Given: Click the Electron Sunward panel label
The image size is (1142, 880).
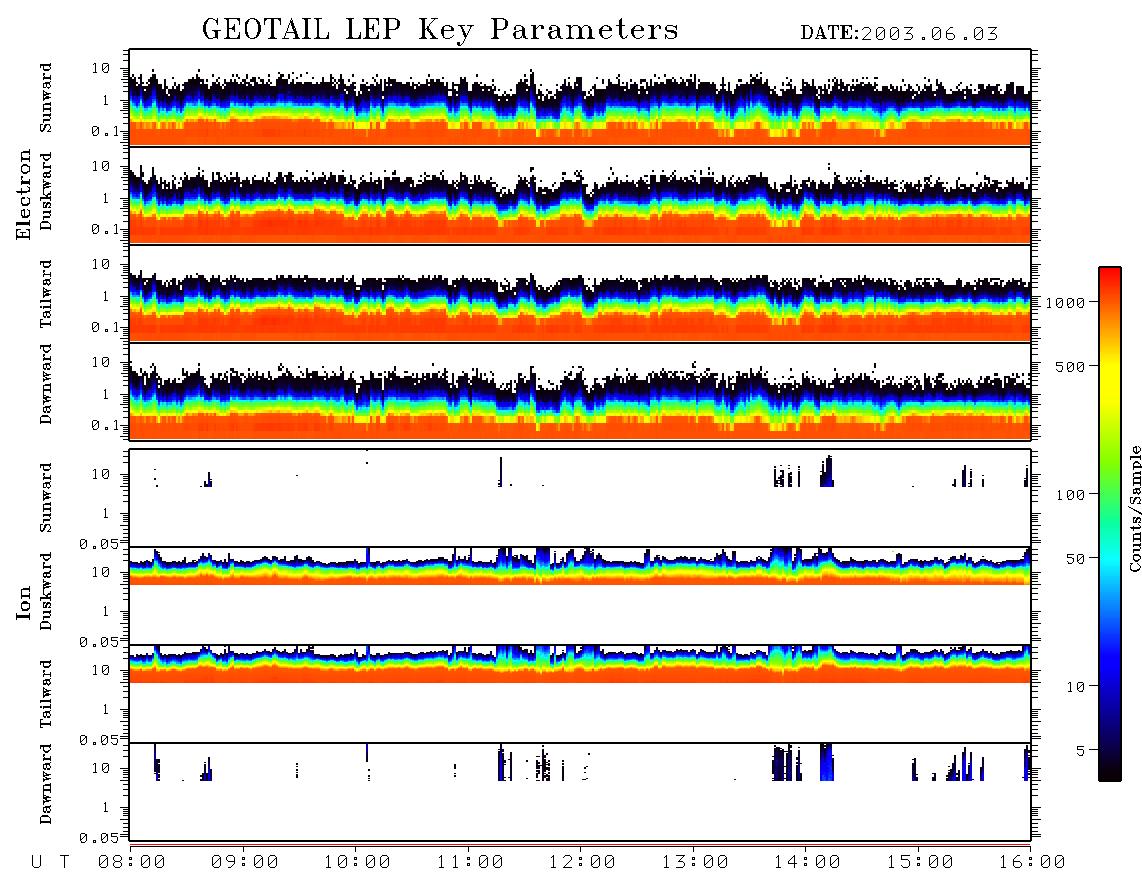Looking at the screenshot, I should tap(46, 98).
